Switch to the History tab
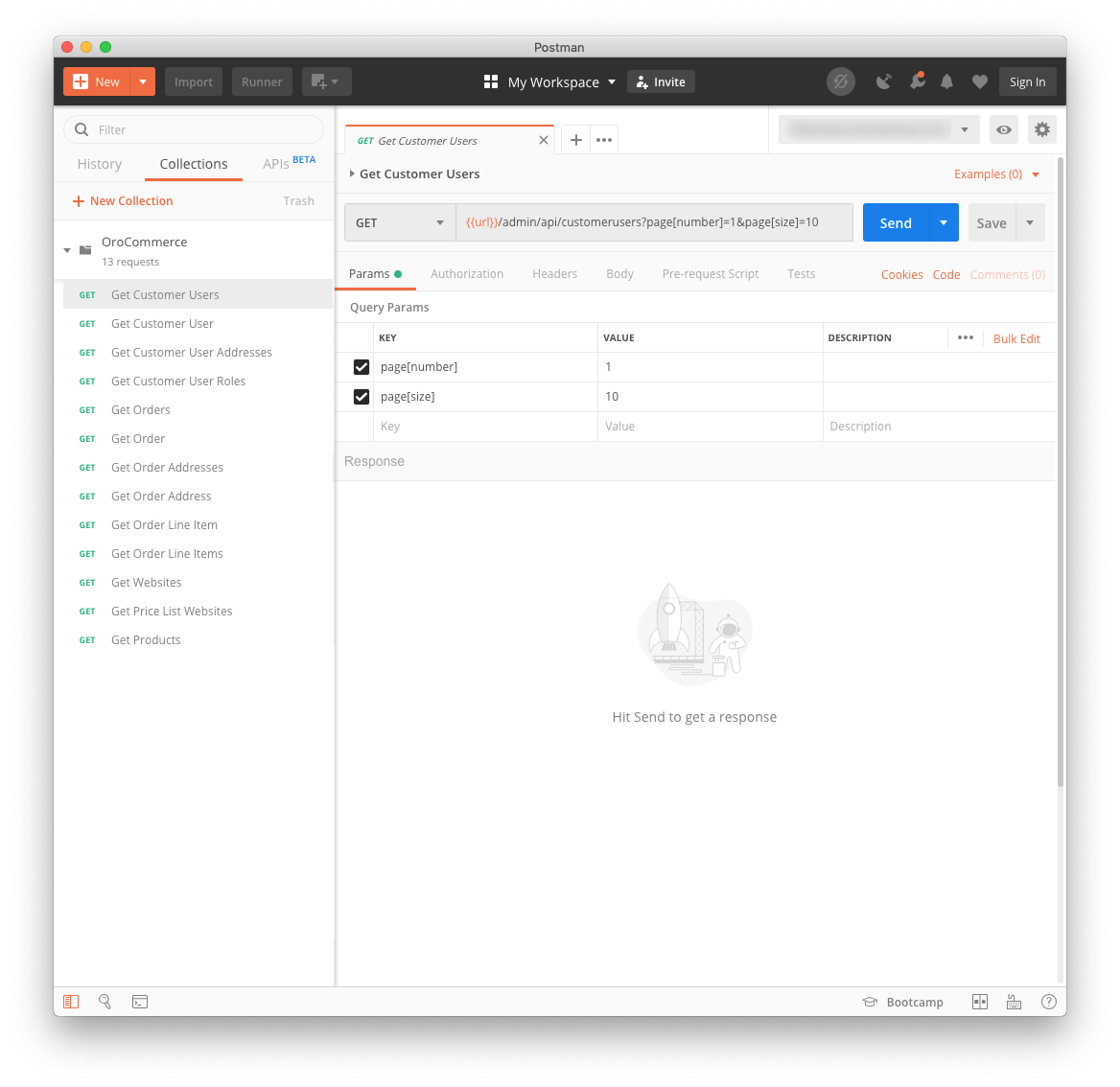 point(100,164)
